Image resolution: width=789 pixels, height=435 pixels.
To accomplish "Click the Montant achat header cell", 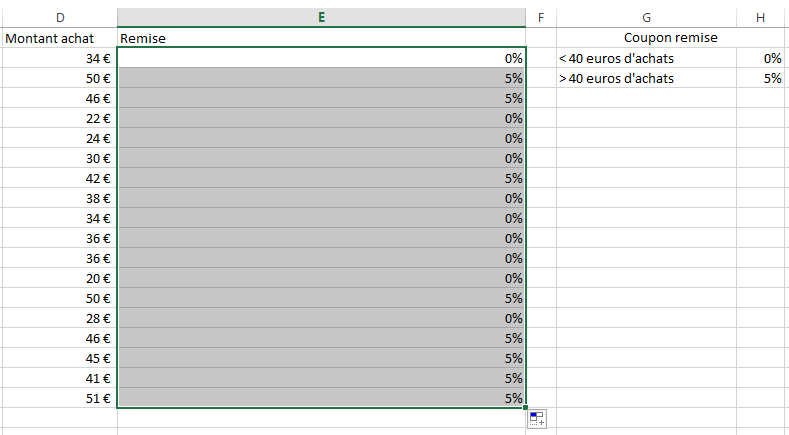I will point(60,38).
